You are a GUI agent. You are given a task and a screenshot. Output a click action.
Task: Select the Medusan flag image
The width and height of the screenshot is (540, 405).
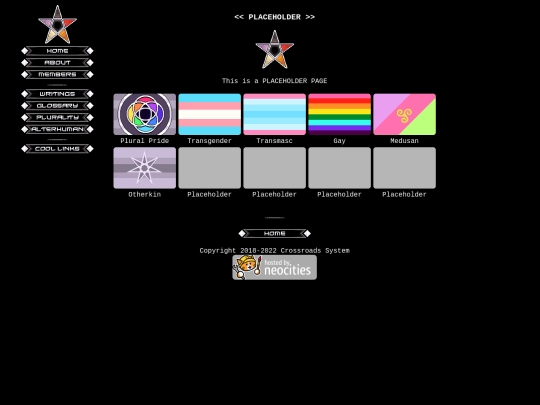404,114
